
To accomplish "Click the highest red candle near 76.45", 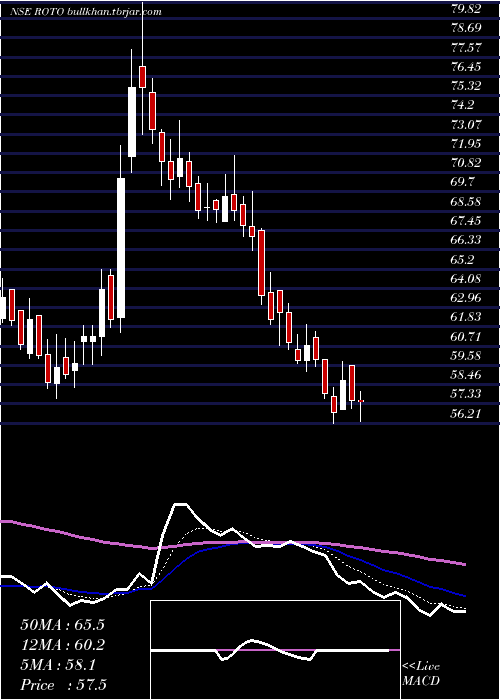I will tap(142, 77).
